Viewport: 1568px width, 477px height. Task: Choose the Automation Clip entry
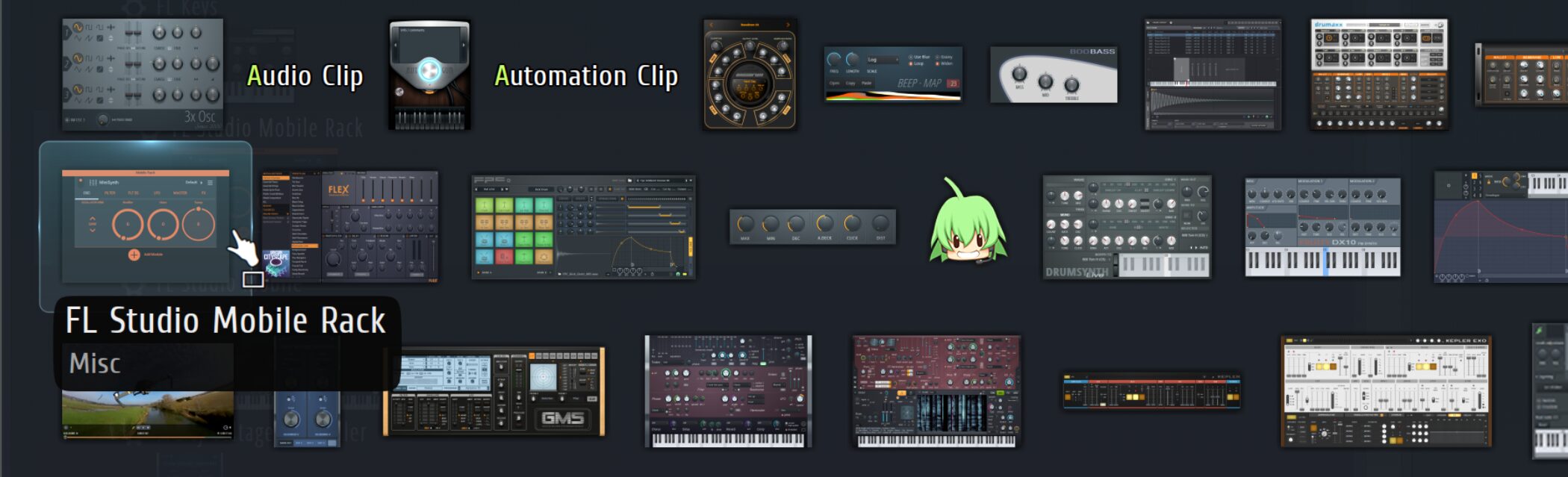[586, 75]
